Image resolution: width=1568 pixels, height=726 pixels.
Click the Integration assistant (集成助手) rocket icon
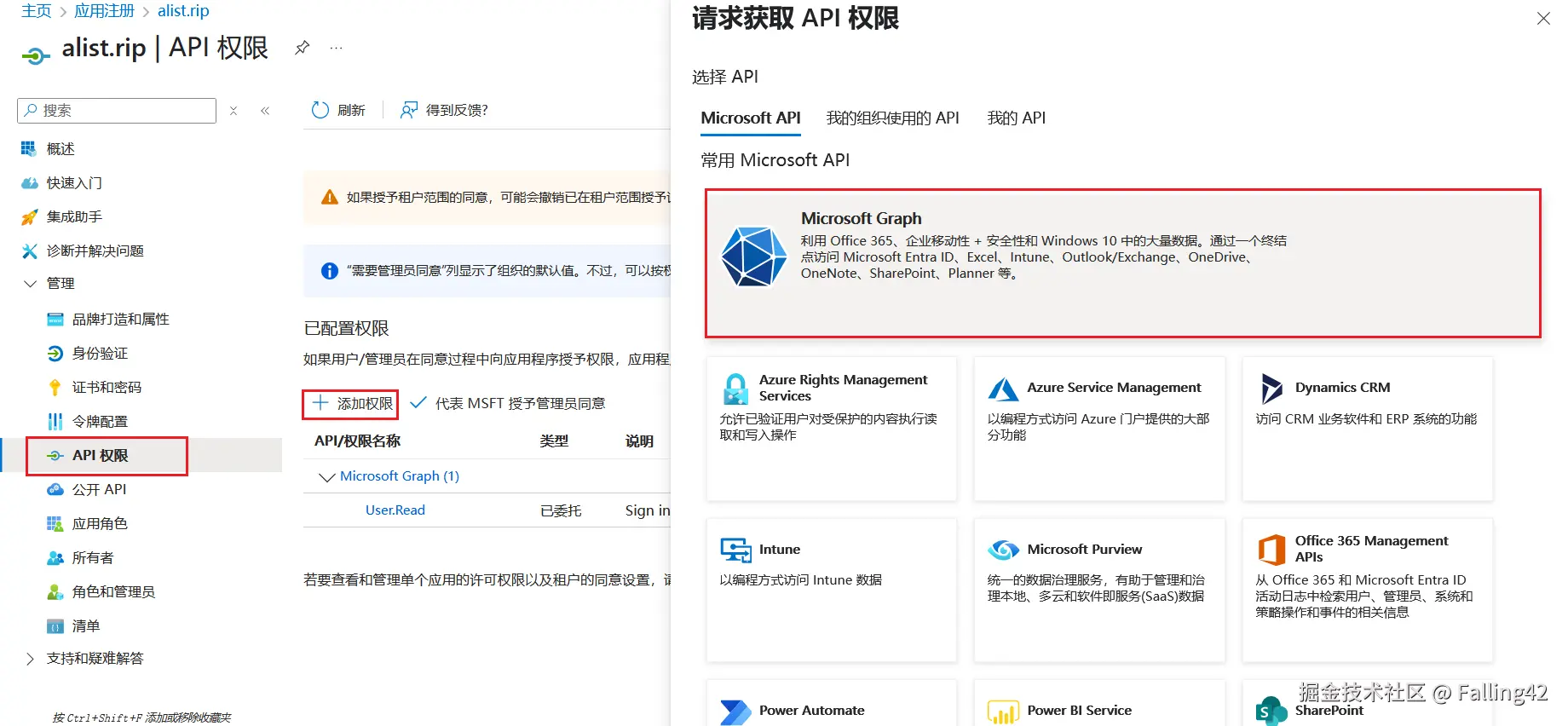(x=29, y=216)
